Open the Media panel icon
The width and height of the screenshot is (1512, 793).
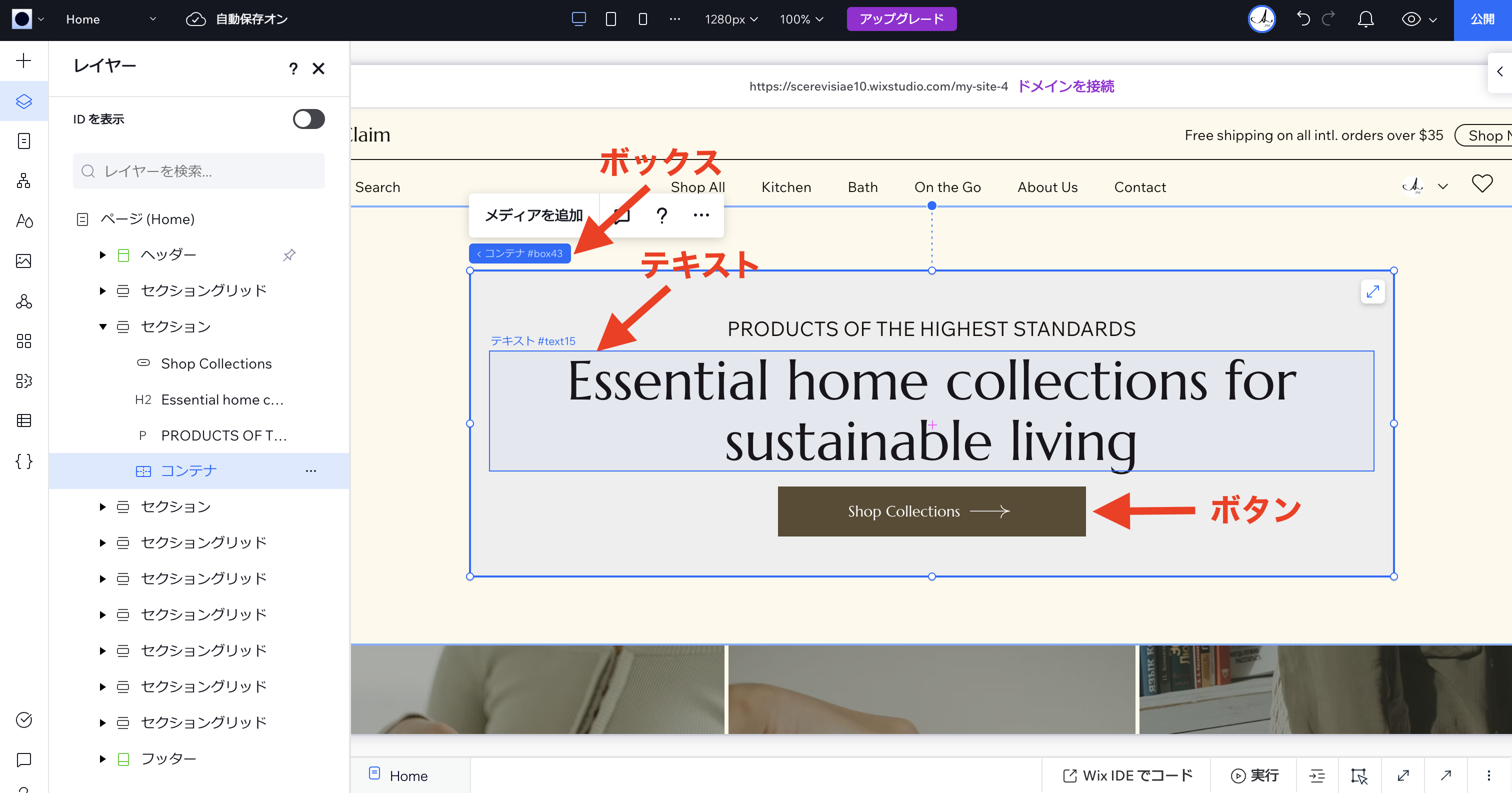pyautogui.click(x=23, y=261)
